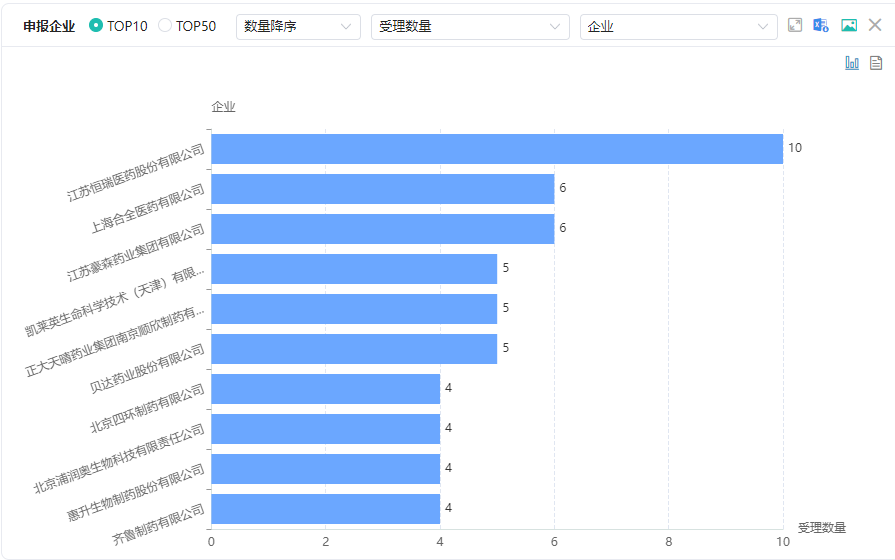Click the value label 10 on top bar
Image resolution: width=895 pixels, height=560 pixels.
click(795, 148)
